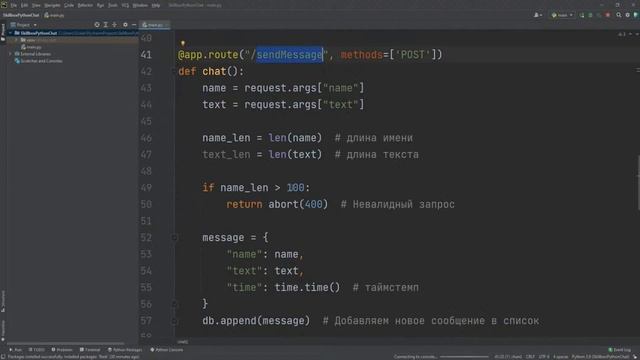Open IDE settings gear in top toolbar
This screenshot has height=360, width=640.
tap(628, 15)
